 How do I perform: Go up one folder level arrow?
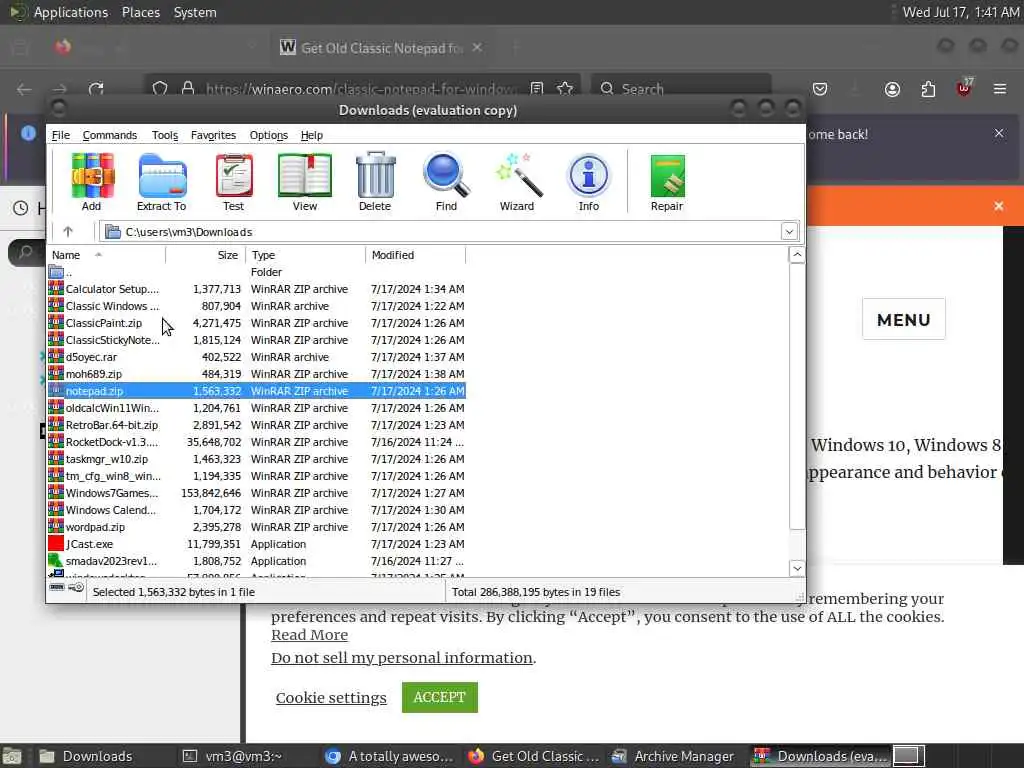(x=68, y=231)
